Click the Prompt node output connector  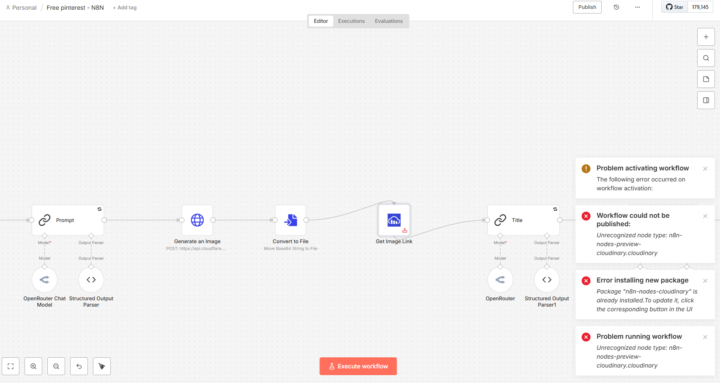coord(104,220)
